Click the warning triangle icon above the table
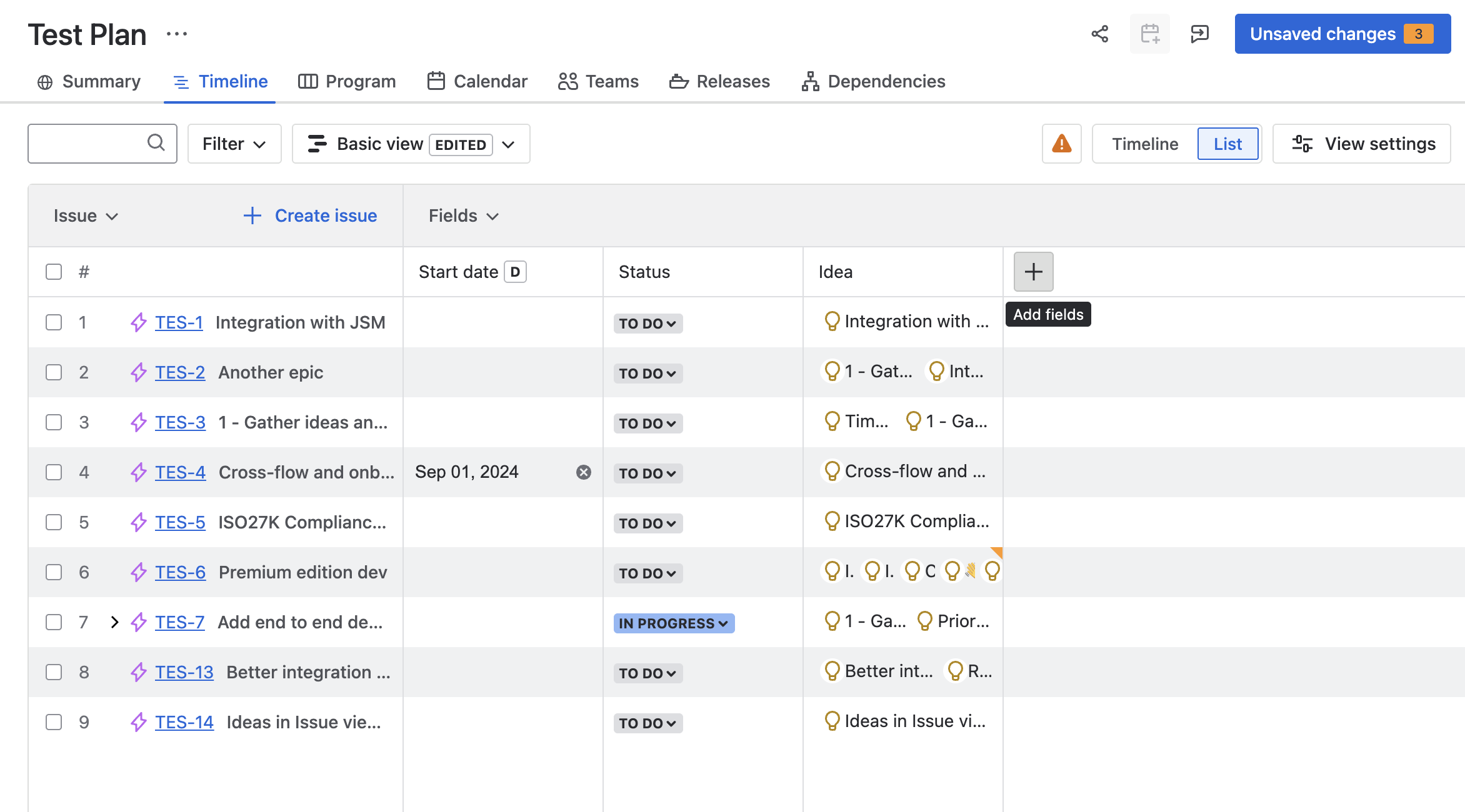 pos(1061,144)
